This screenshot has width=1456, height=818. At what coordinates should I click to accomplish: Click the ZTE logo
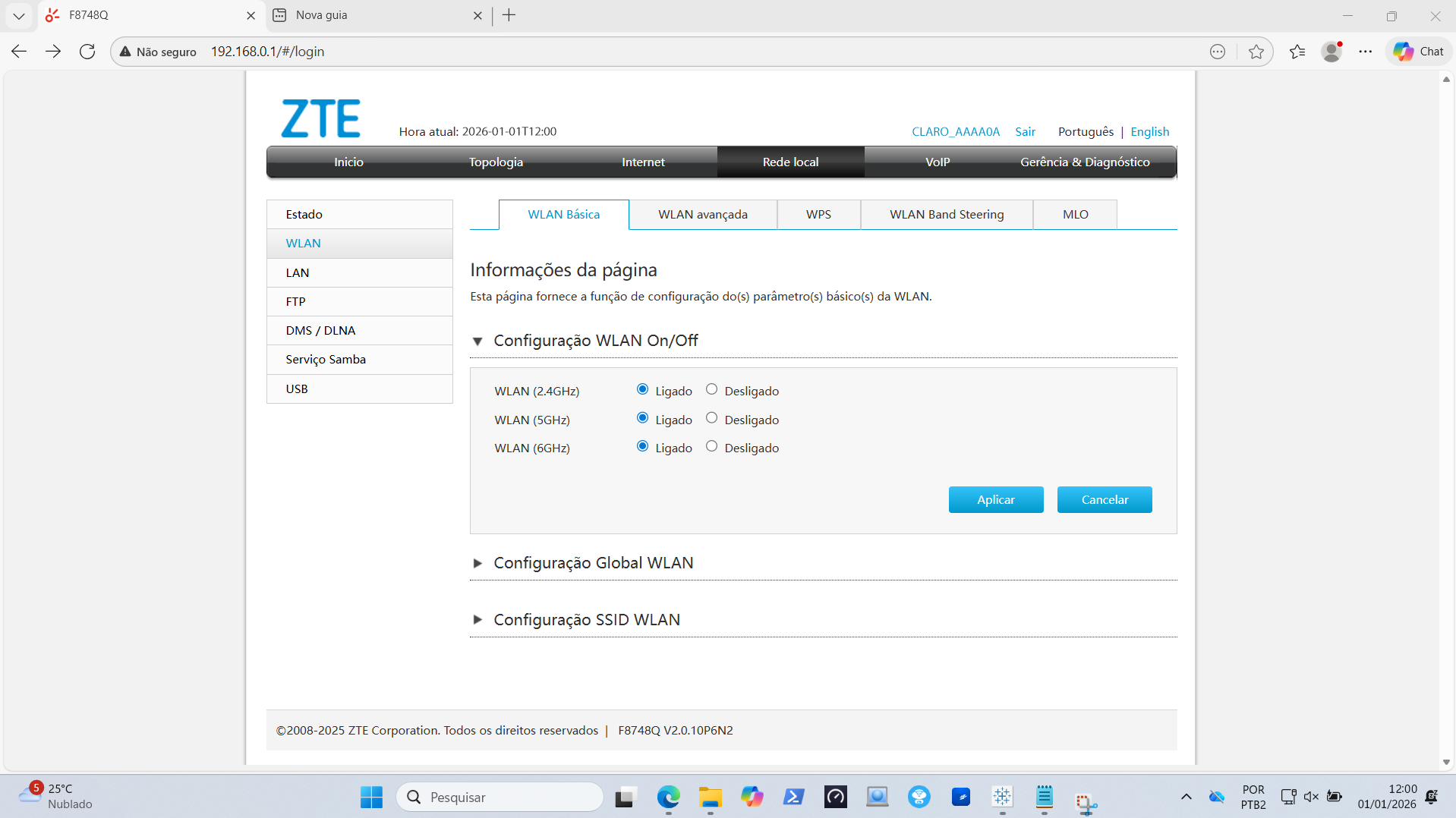pos(320,118)
